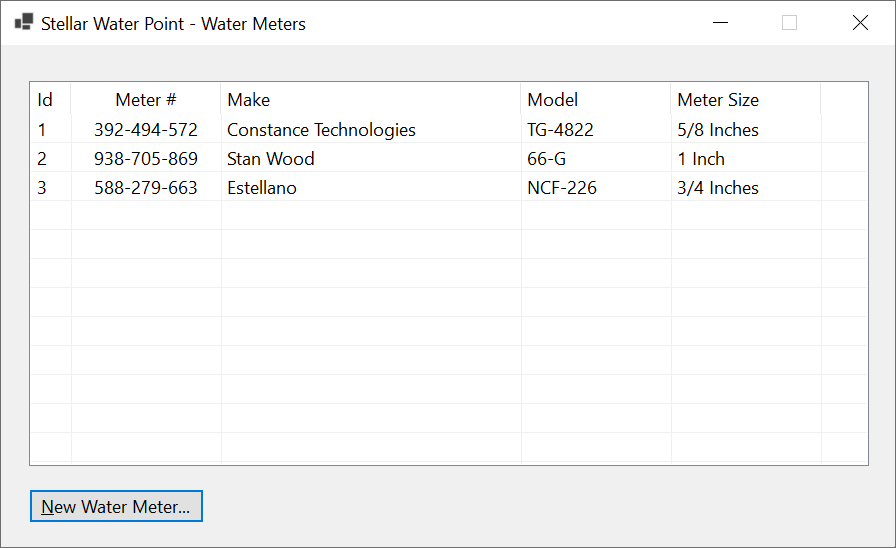
Task: Select meter number 588-279-663
Action: point(146,188)
